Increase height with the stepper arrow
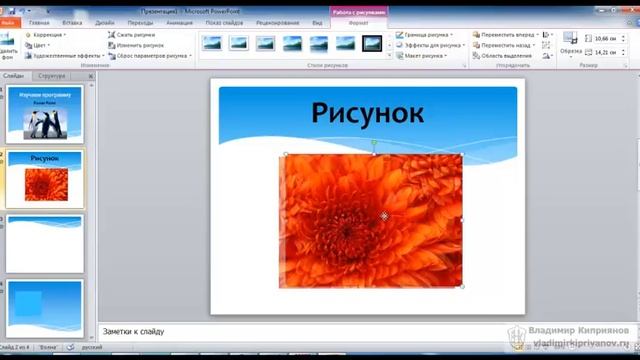Viewport: 640px width, 360px height. pyautogui.click(x=623, y=37)
